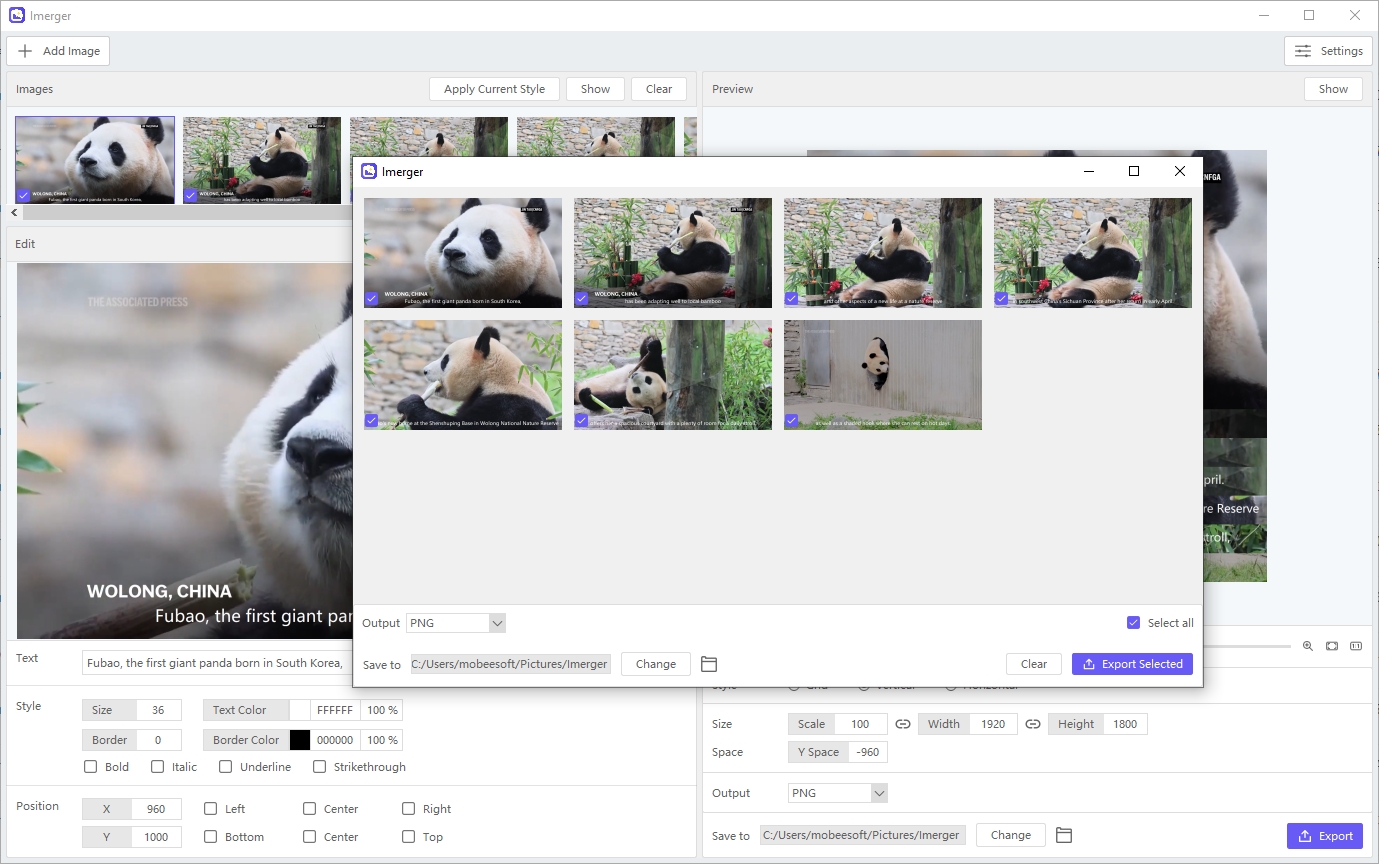The image size is (1379, 864).
Task: Open Settings from the sliders icon
Action: [x=1303, y=51]
